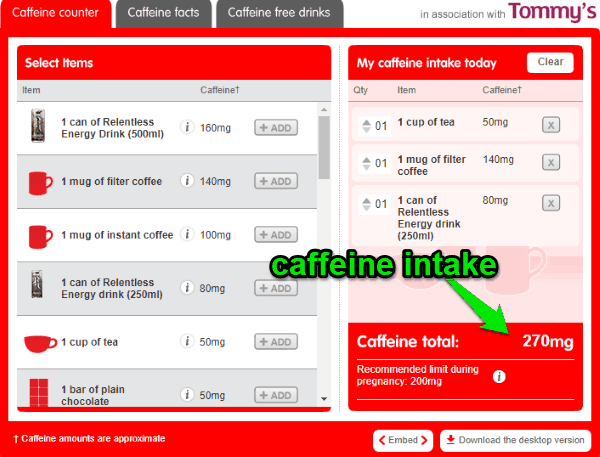Add a bar of plain chocolate
The image size is (600, 457).
coord(276,395)
